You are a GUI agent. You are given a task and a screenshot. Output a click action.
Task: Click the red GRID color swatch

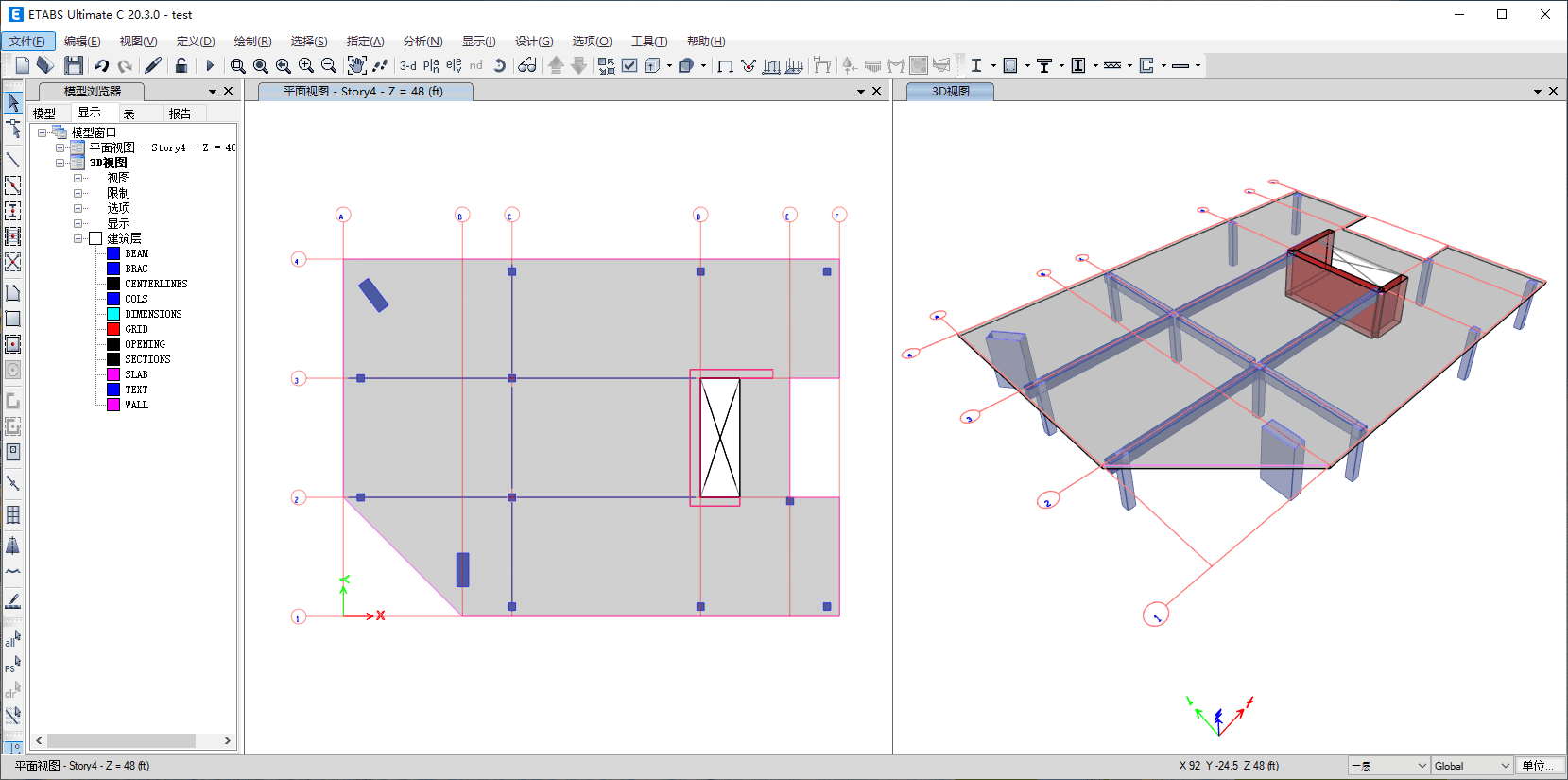pos(113,329)
